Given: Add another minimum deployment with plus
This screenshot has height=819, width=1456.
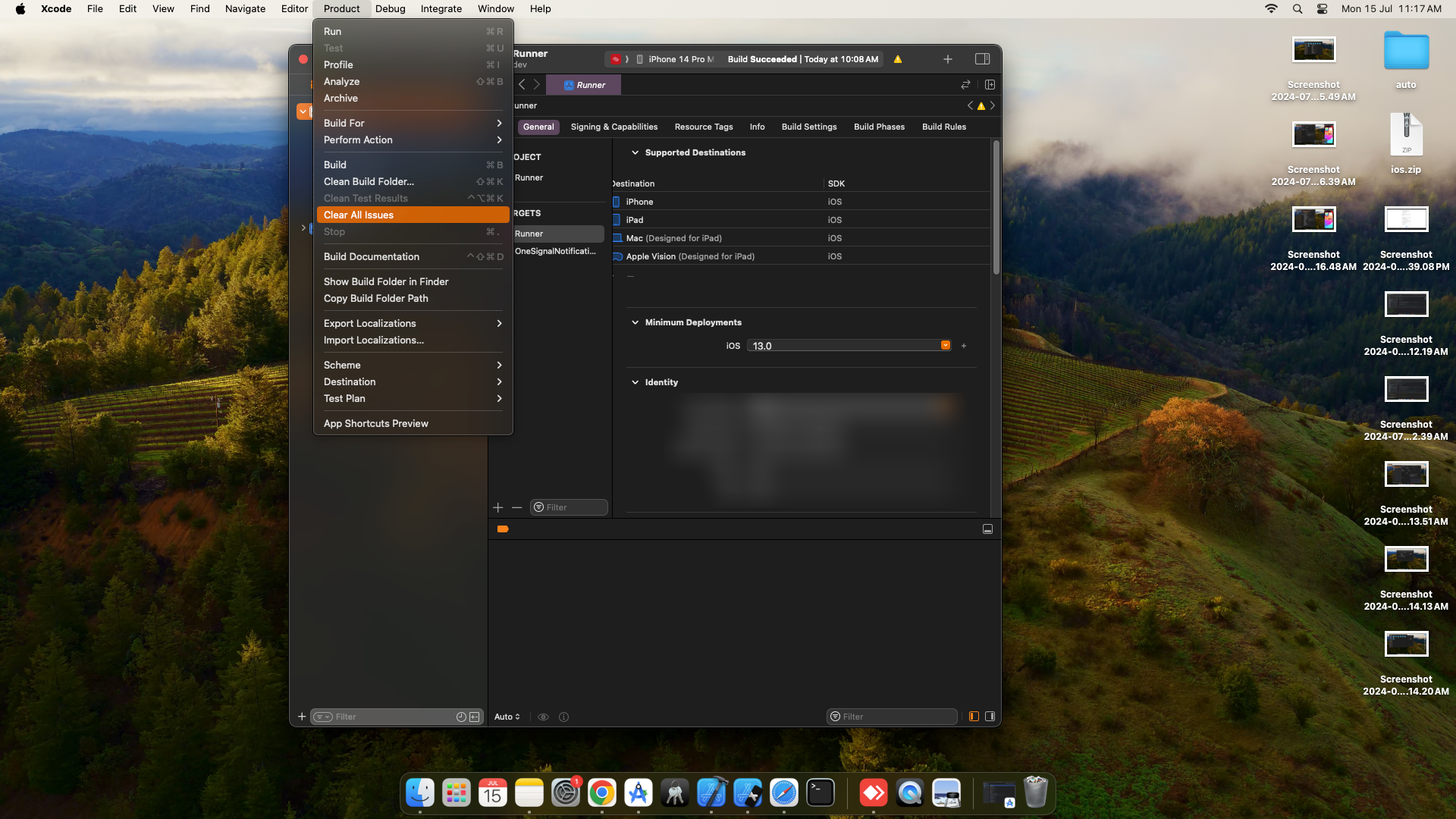Looking at the screenshot, I should tap(964, 346).
